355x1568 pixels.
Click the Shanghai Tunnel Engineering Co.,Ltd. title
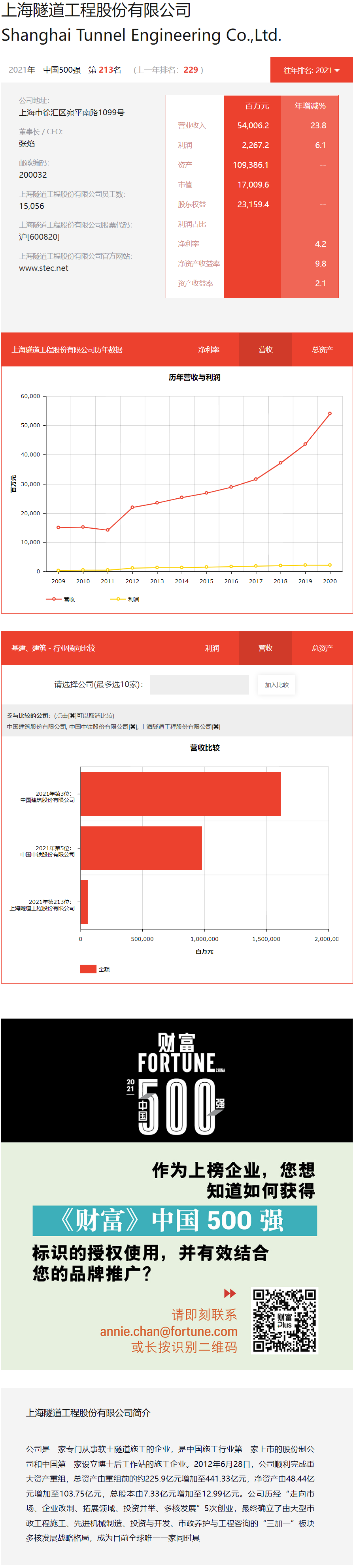tap(142, 35)
